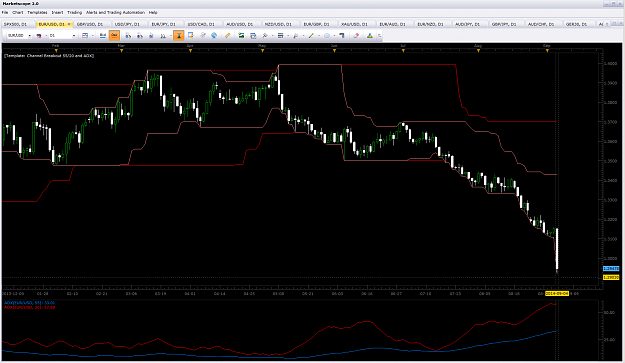This screenshot has height=363, width=625.
Task: Expand the chart type dropdown arrow
Action: click(92, 35)
